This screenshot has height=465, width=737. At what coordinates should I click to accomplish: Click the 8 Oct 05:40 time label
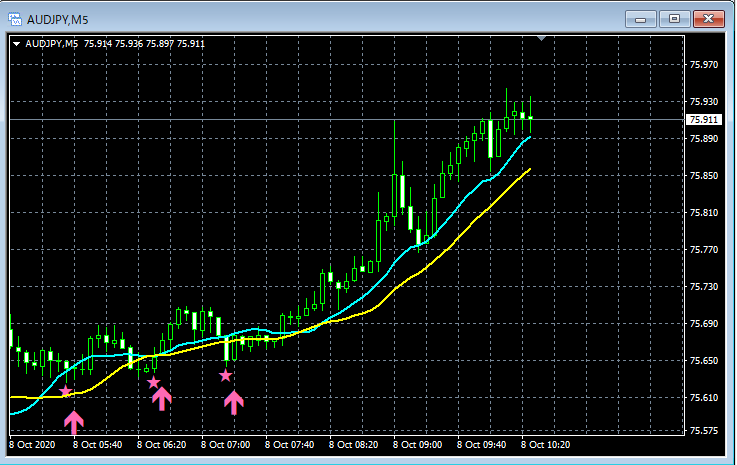pos(97,444)
